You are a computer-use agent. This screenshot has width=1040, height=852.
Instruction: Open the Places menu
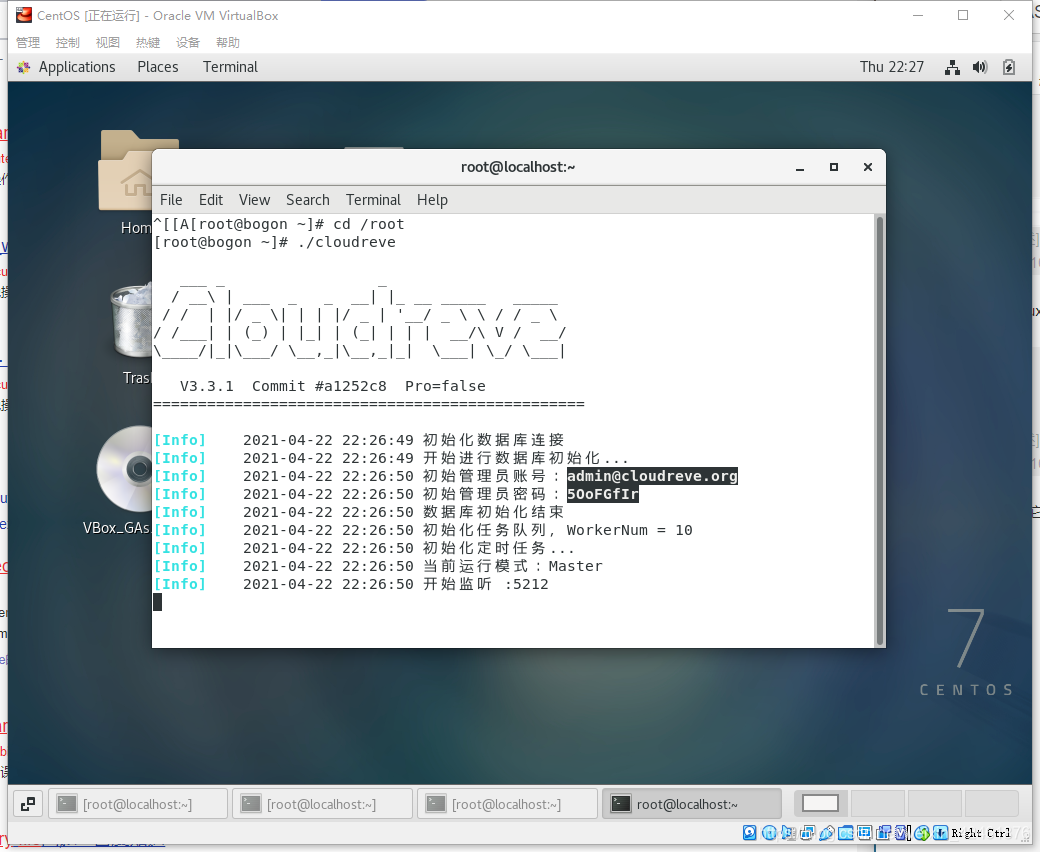click(158, 67)
